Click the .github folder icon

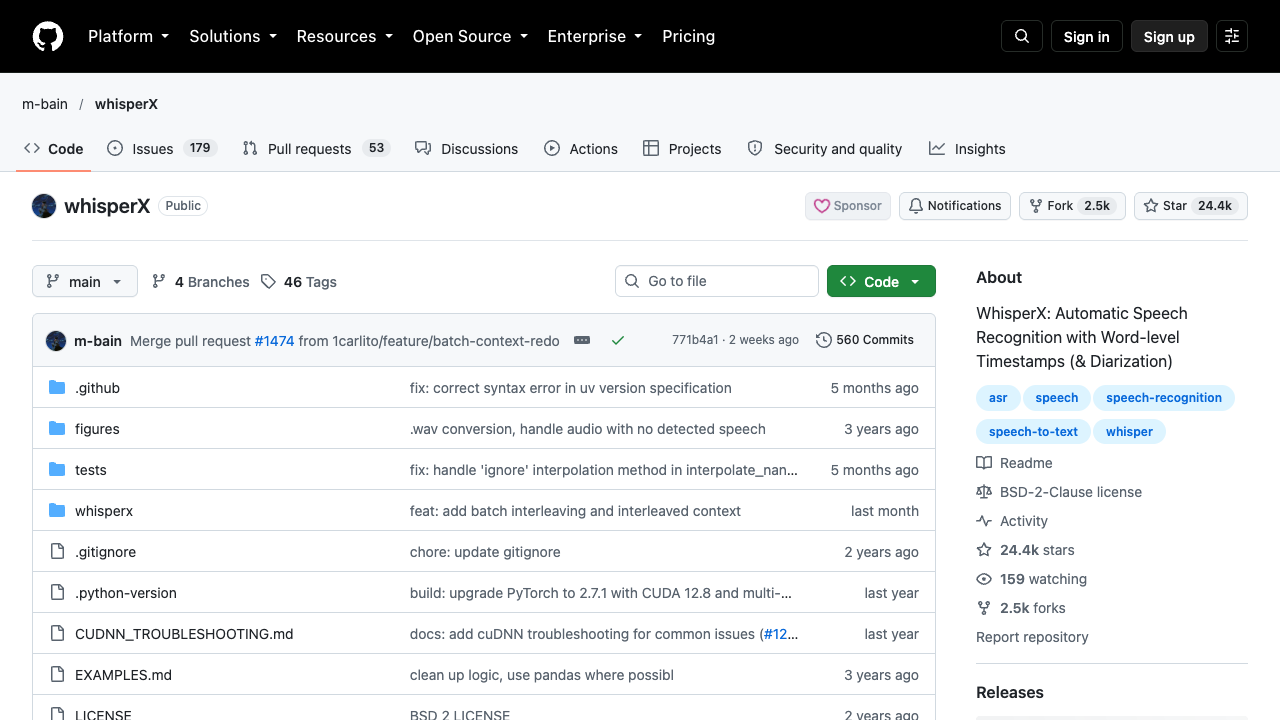tap(57, 388)
